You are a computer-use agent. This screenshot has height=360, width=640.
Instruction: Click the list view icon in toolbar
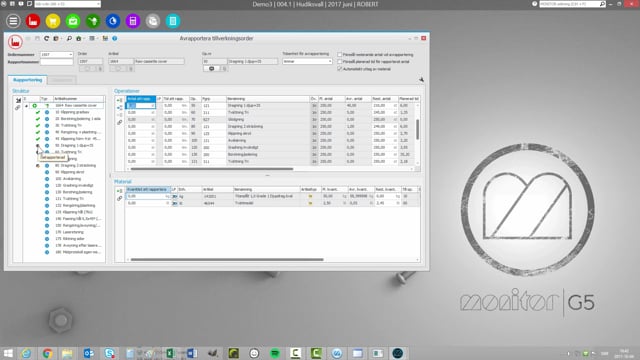(92, 38)
